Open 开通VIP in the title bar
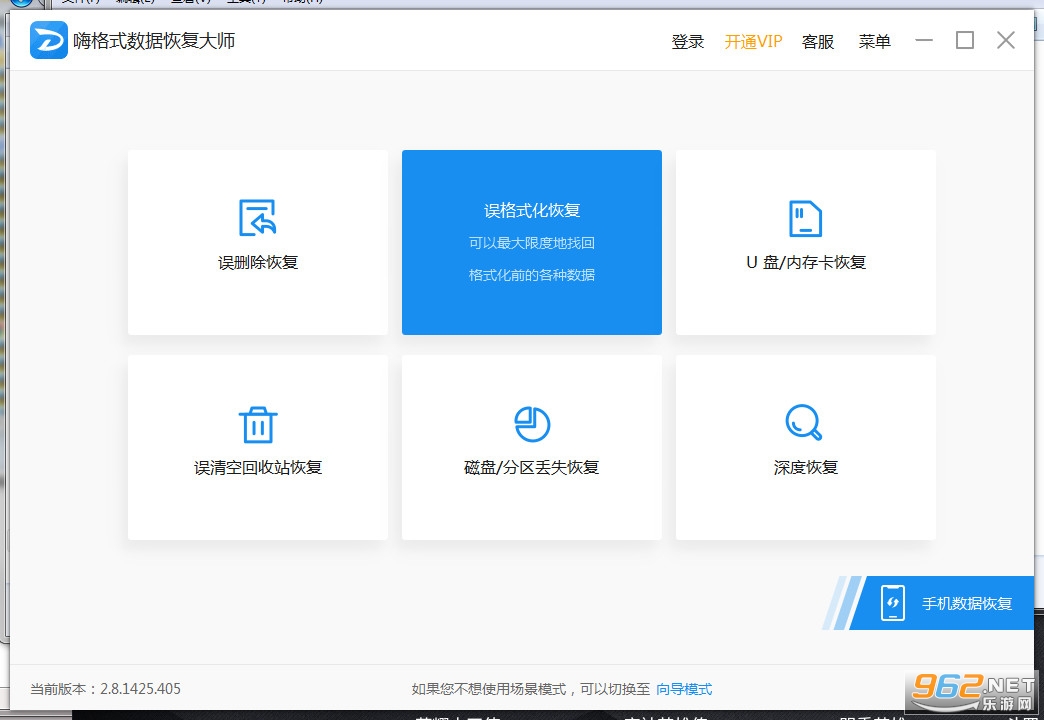Viewport: 1044px width, 720px height. [753, 42]
